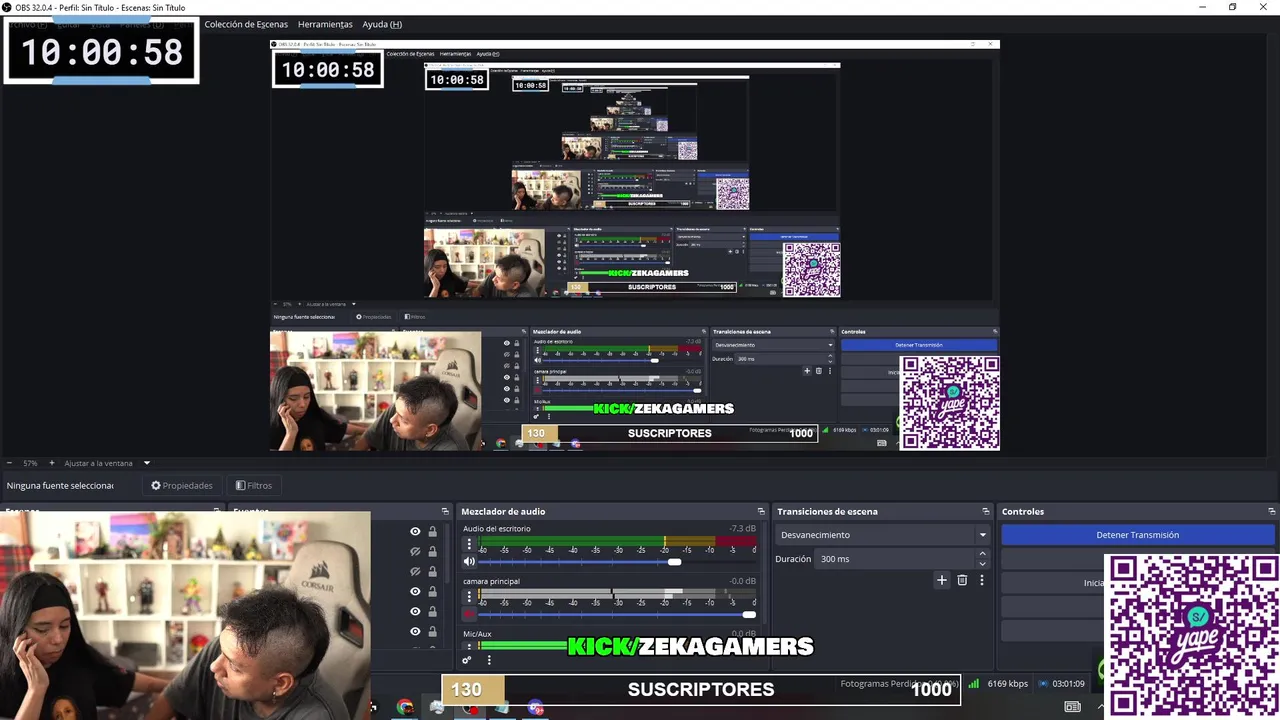Toggle the lock on the second source

(x=433, y=552)
